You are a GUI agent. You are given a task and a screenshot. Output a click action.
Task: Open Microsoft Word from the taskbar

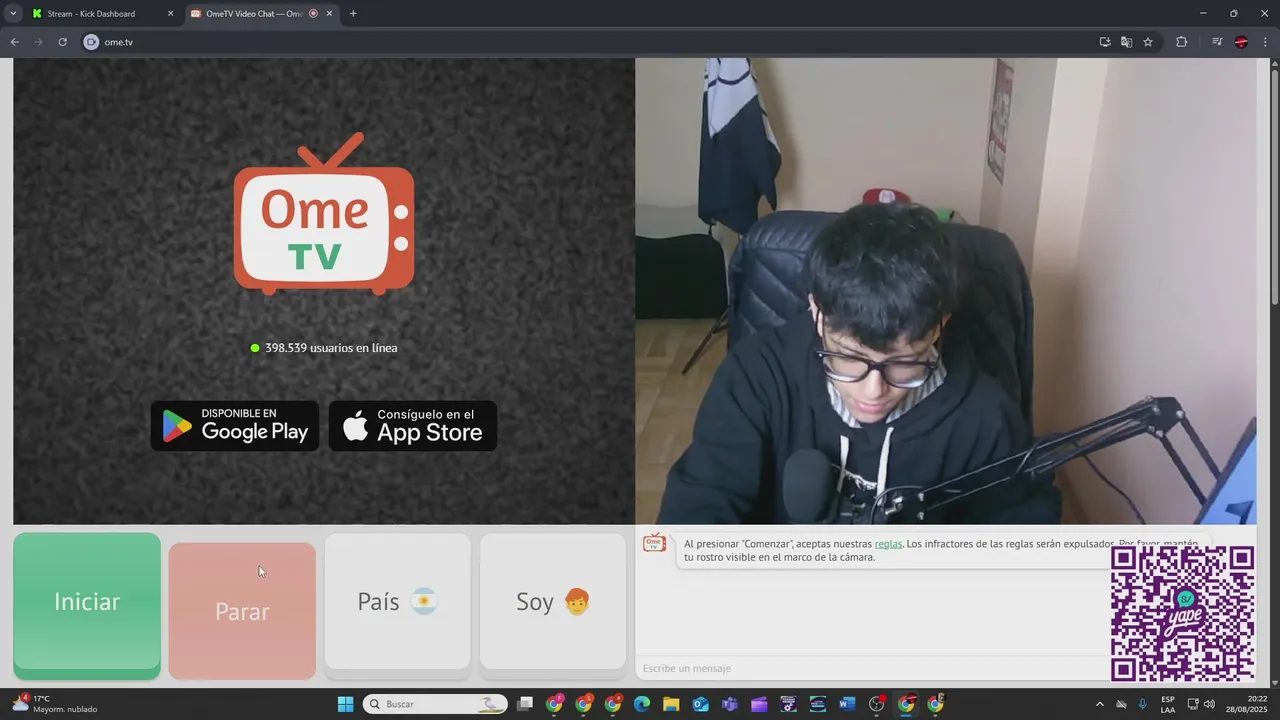[x=847, y=704]
